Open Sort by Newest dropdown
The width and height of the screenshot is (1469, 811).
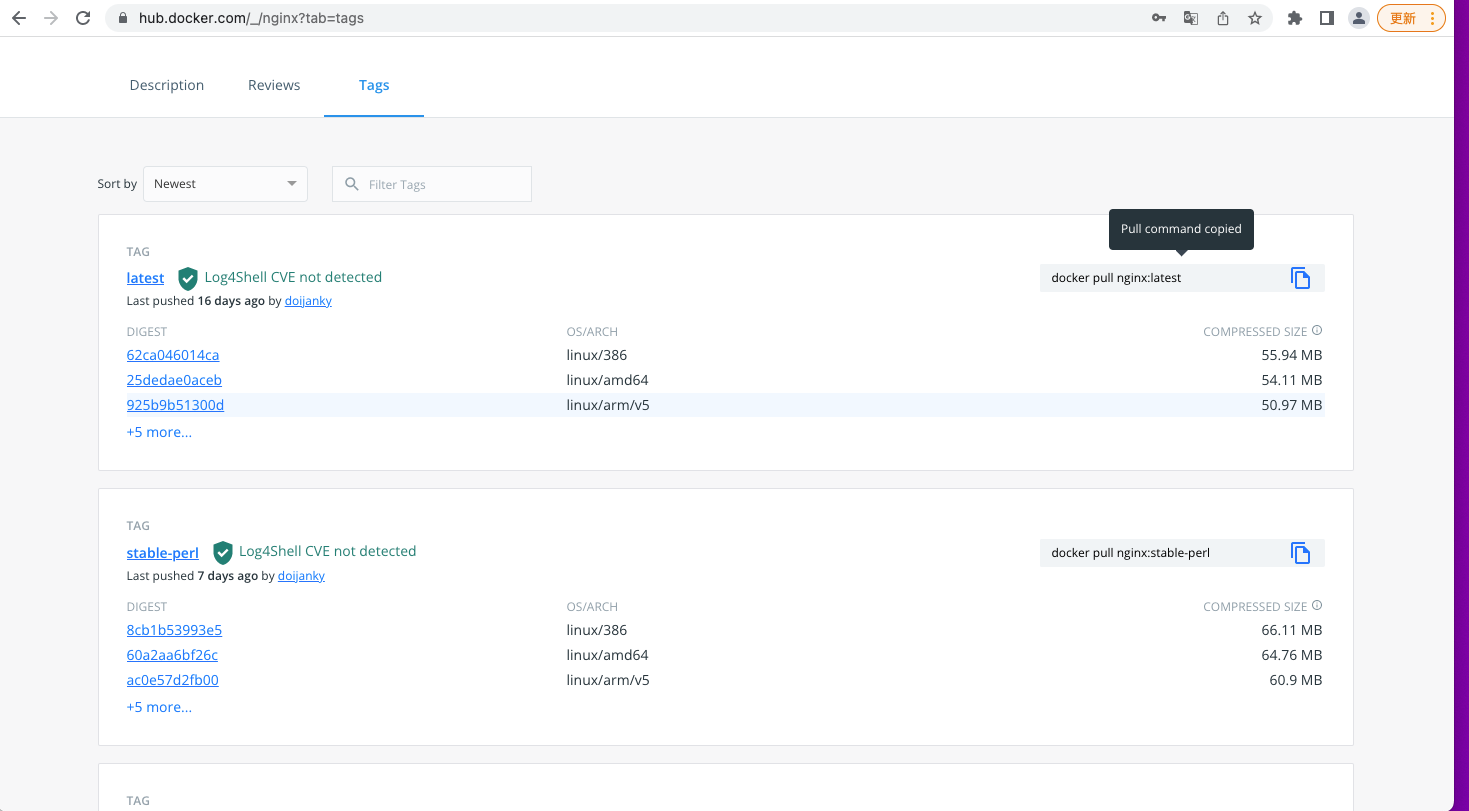[x=225, y=184]
